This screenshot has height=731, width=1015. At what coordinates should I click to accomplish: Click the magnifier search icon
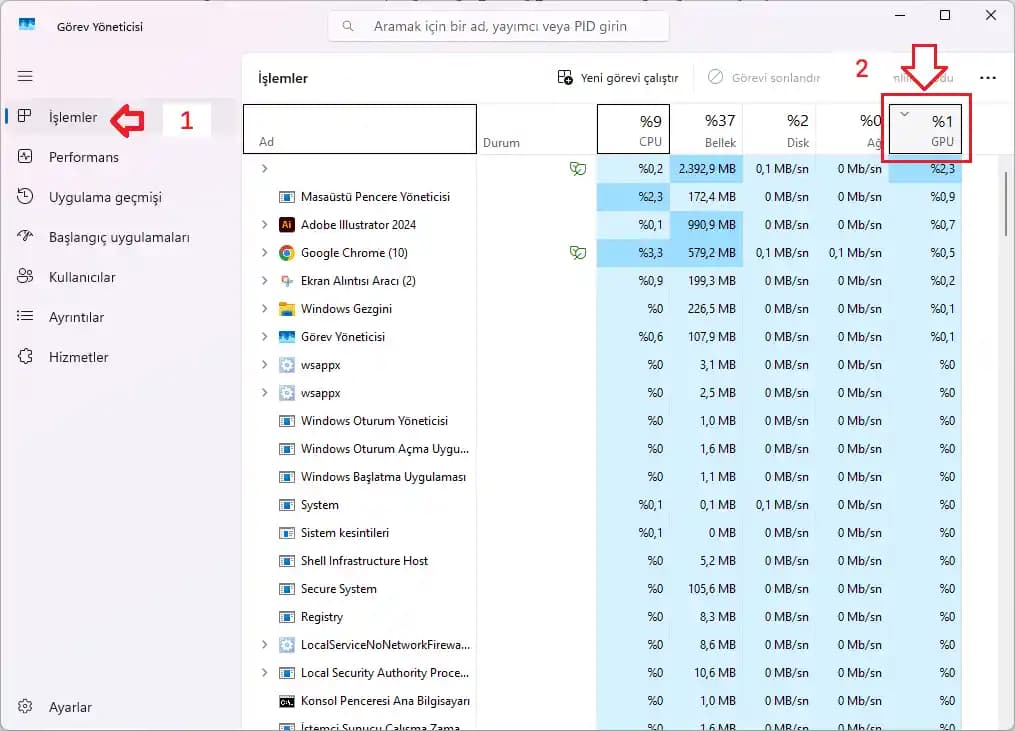pos(348,27)
